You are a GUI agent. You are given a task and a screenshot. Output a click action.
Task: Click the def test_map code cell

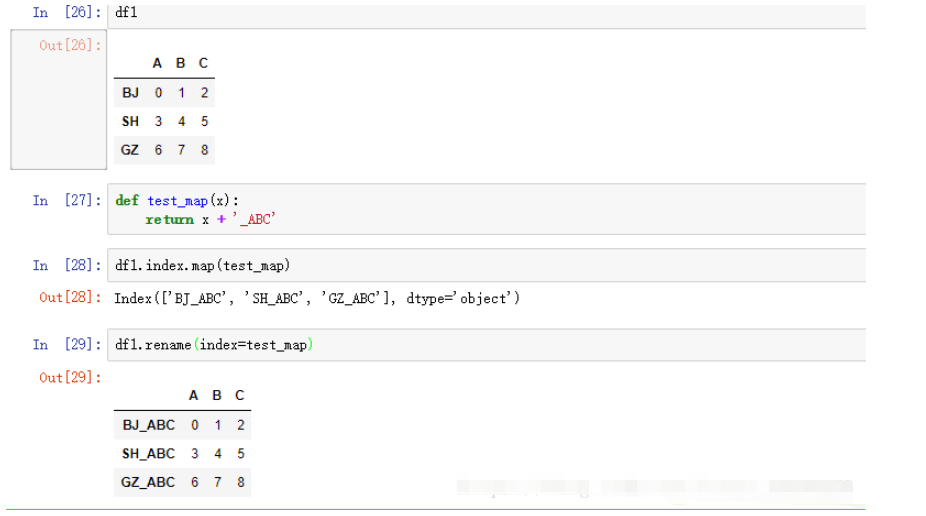click(x=487, y=209)
